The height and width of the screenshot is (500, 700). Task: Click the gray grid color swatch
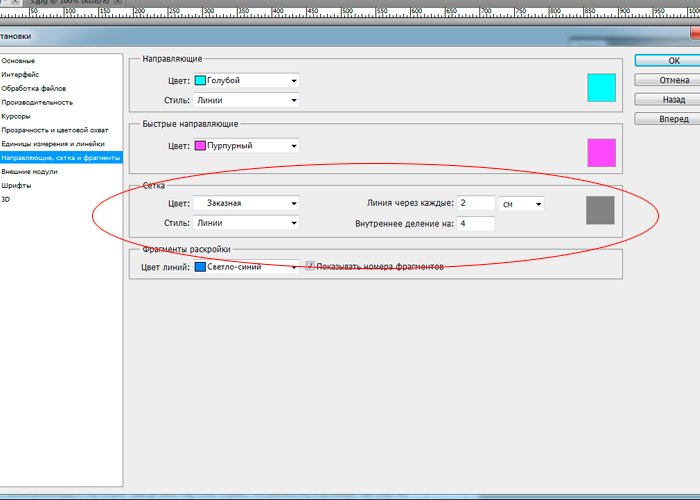tap(600, 210)
